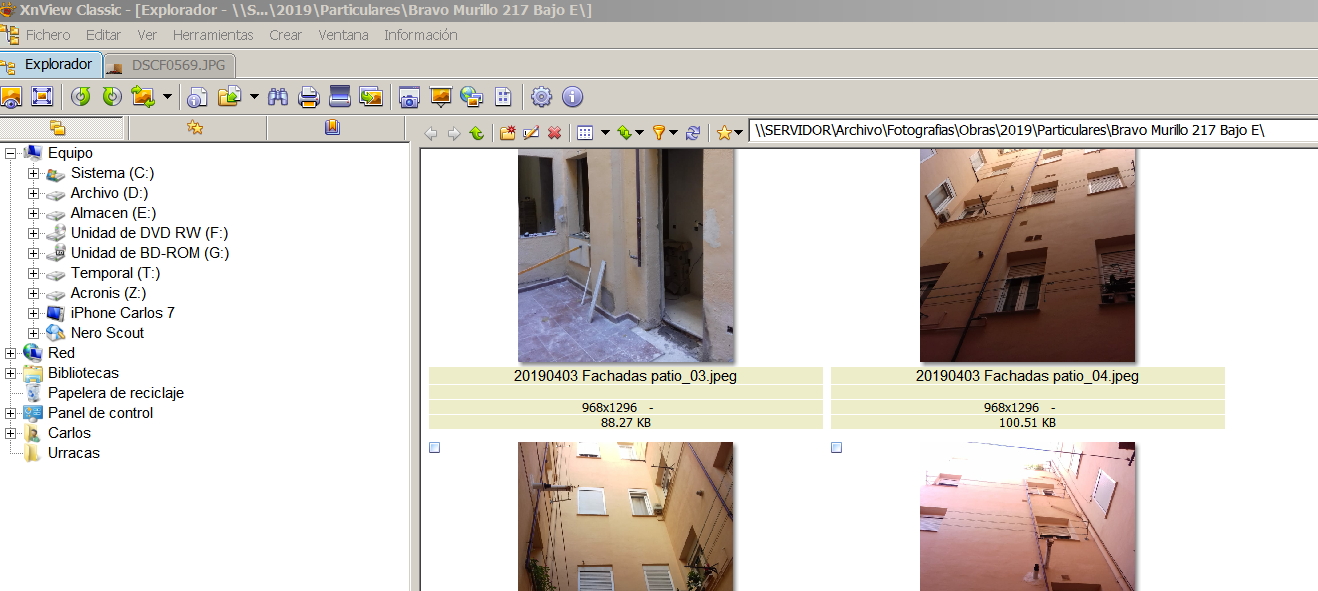The width and height of the screenshot is (1318, 591).
Task: Expand the Panel de control node
Action: [11, 413]
